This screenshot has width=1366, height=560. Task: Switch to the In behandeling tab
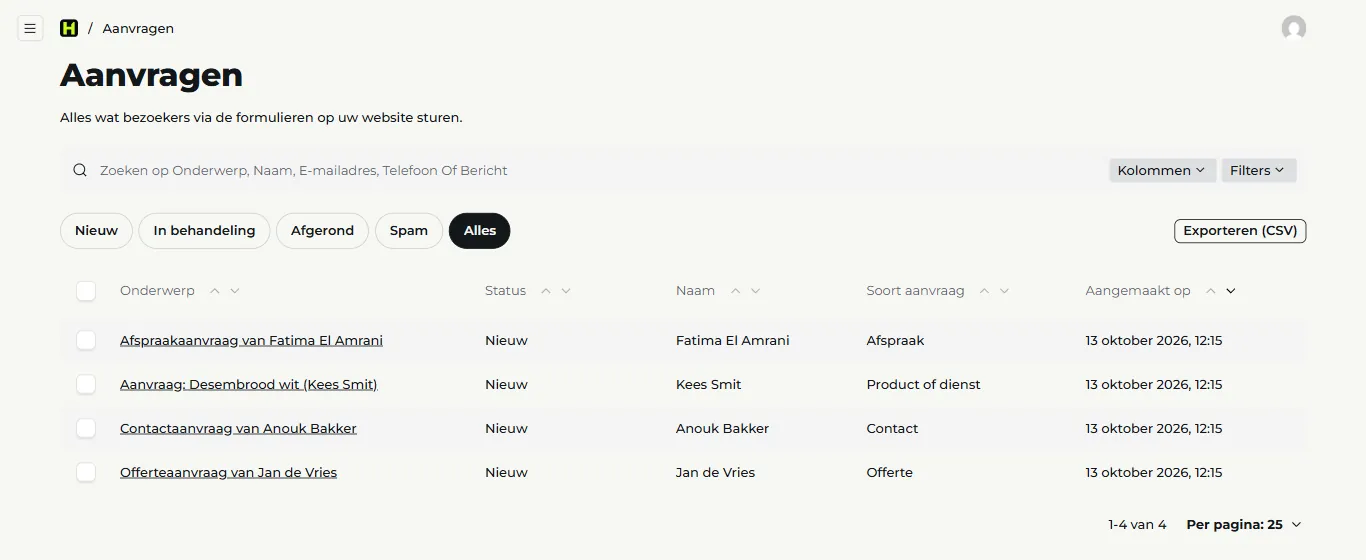pos(204,230)
